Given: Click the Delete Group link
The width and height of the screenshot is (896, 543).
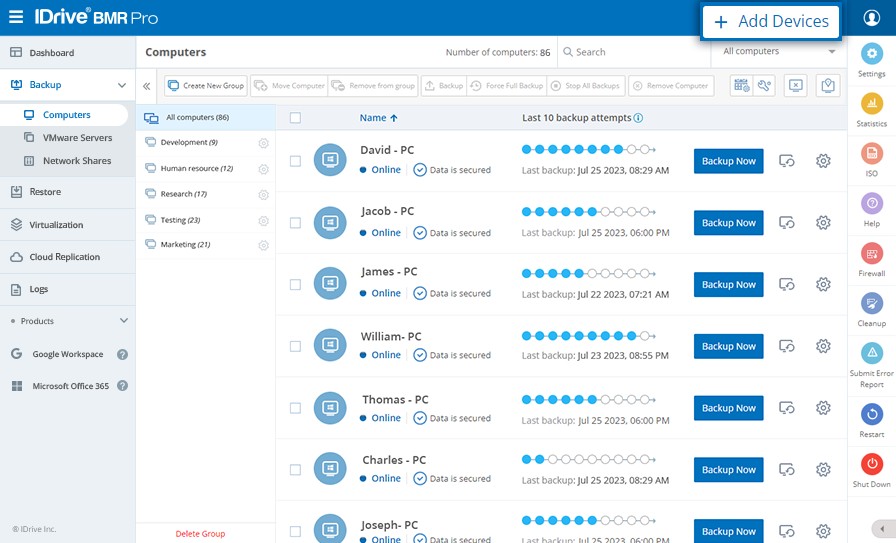Looking at the screenshot, I should point(200,533).
